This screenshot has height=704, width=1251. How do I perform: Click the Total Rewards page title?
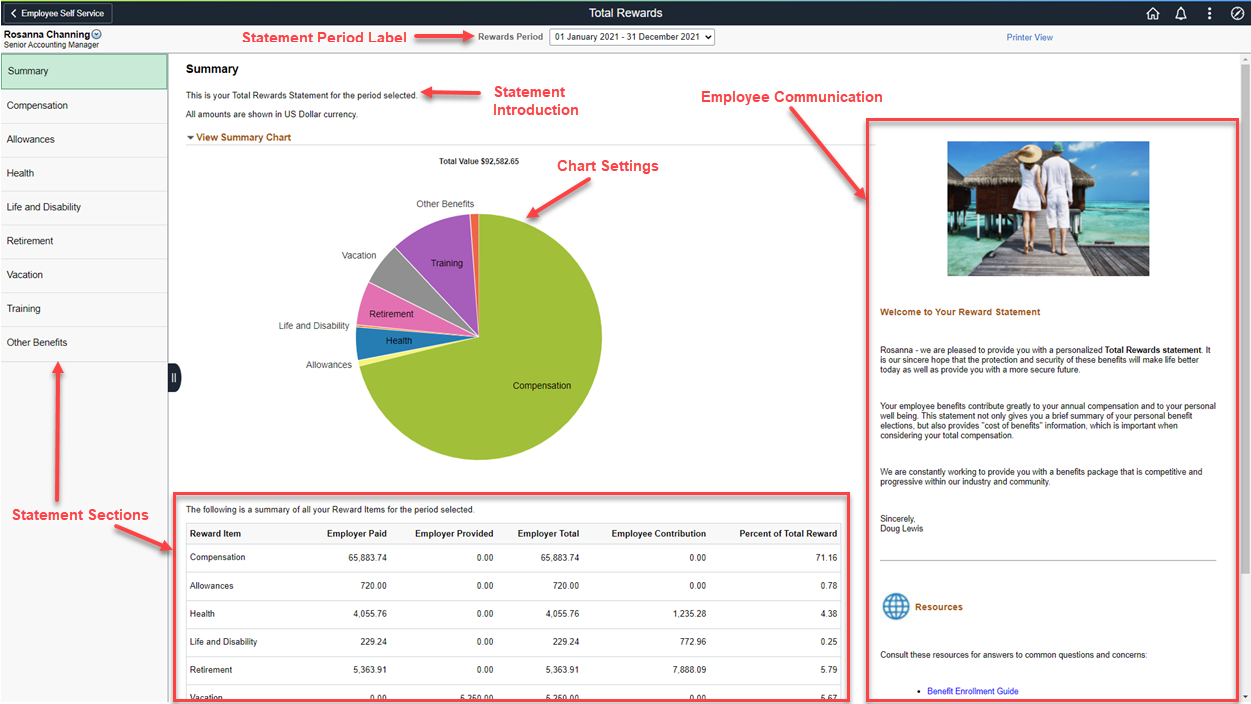[625, 13]
